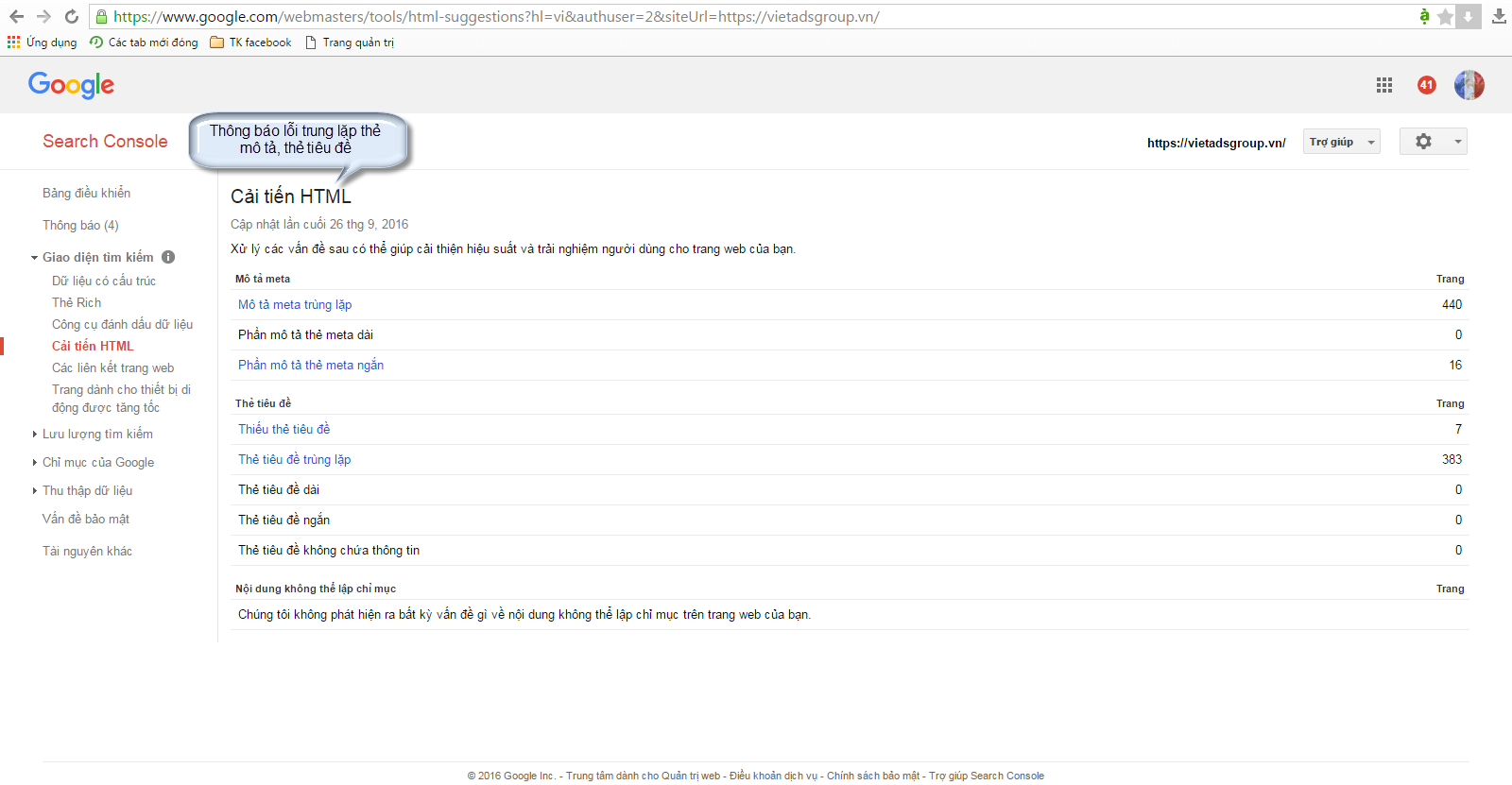
Task: View the 41 notifications badge
Action: 1427,85
